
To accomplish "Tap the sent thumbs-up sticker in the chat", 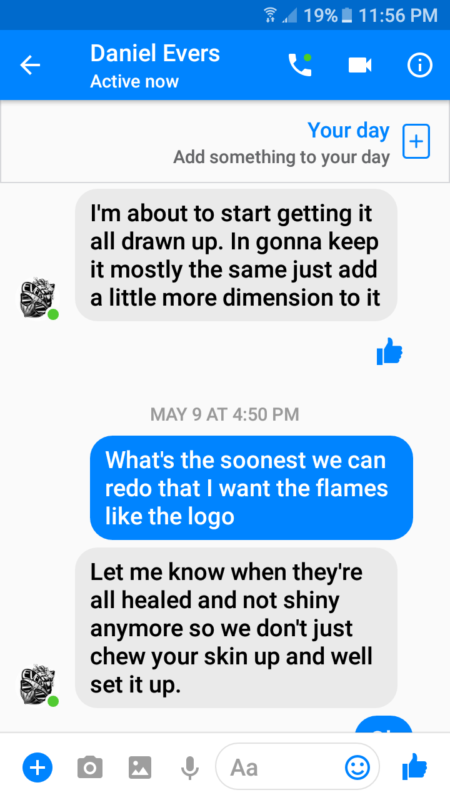I will (389, 351).
